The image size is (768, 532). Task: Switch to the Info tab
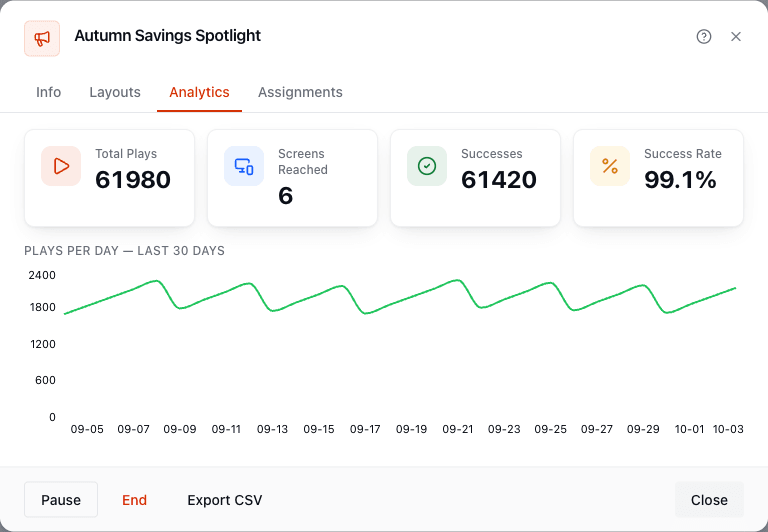(x=48, y=92)
